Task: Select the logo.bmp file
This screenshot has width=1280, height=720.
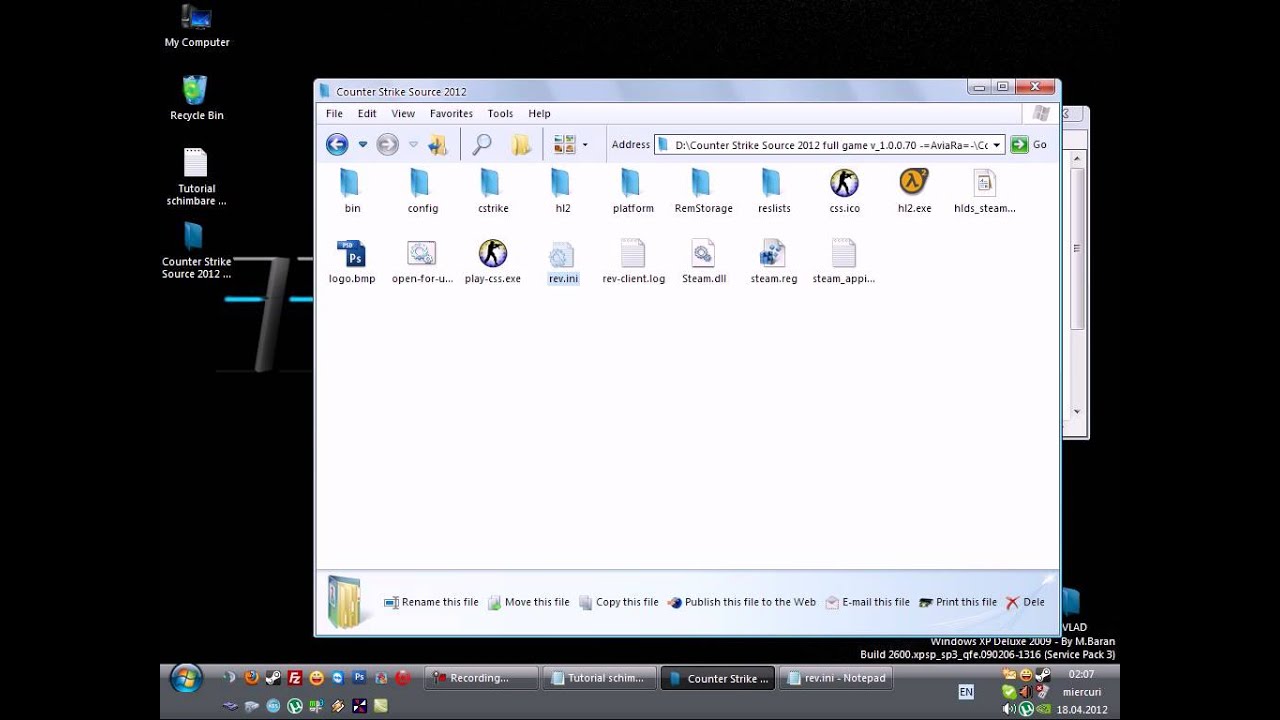Action: click(351, 261)
